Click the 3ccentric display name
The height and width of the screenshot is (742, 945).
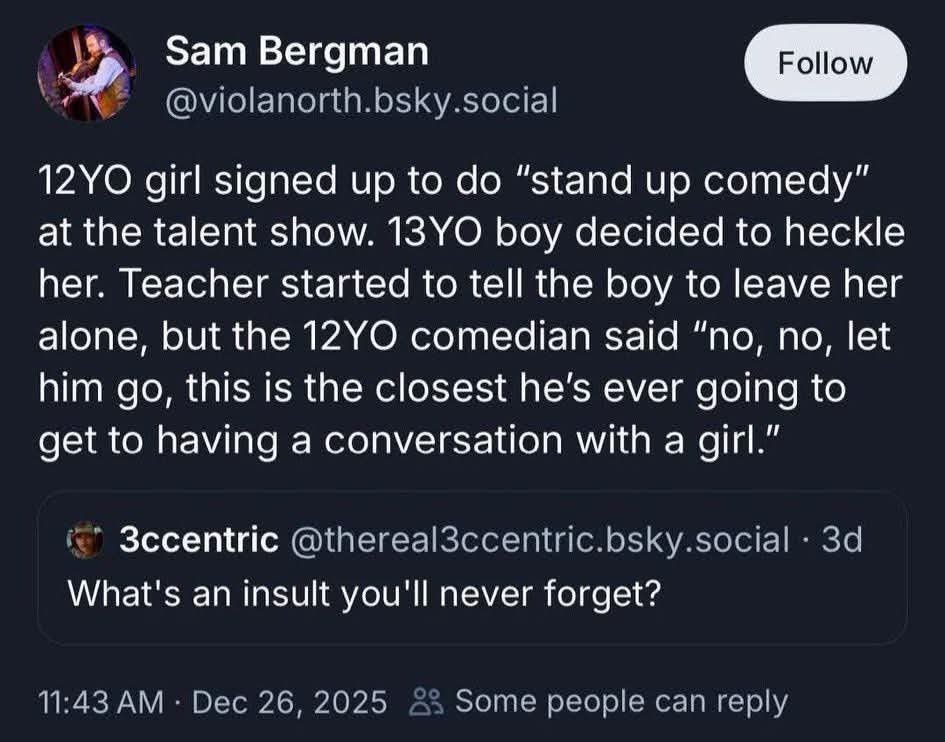[198, 541]
